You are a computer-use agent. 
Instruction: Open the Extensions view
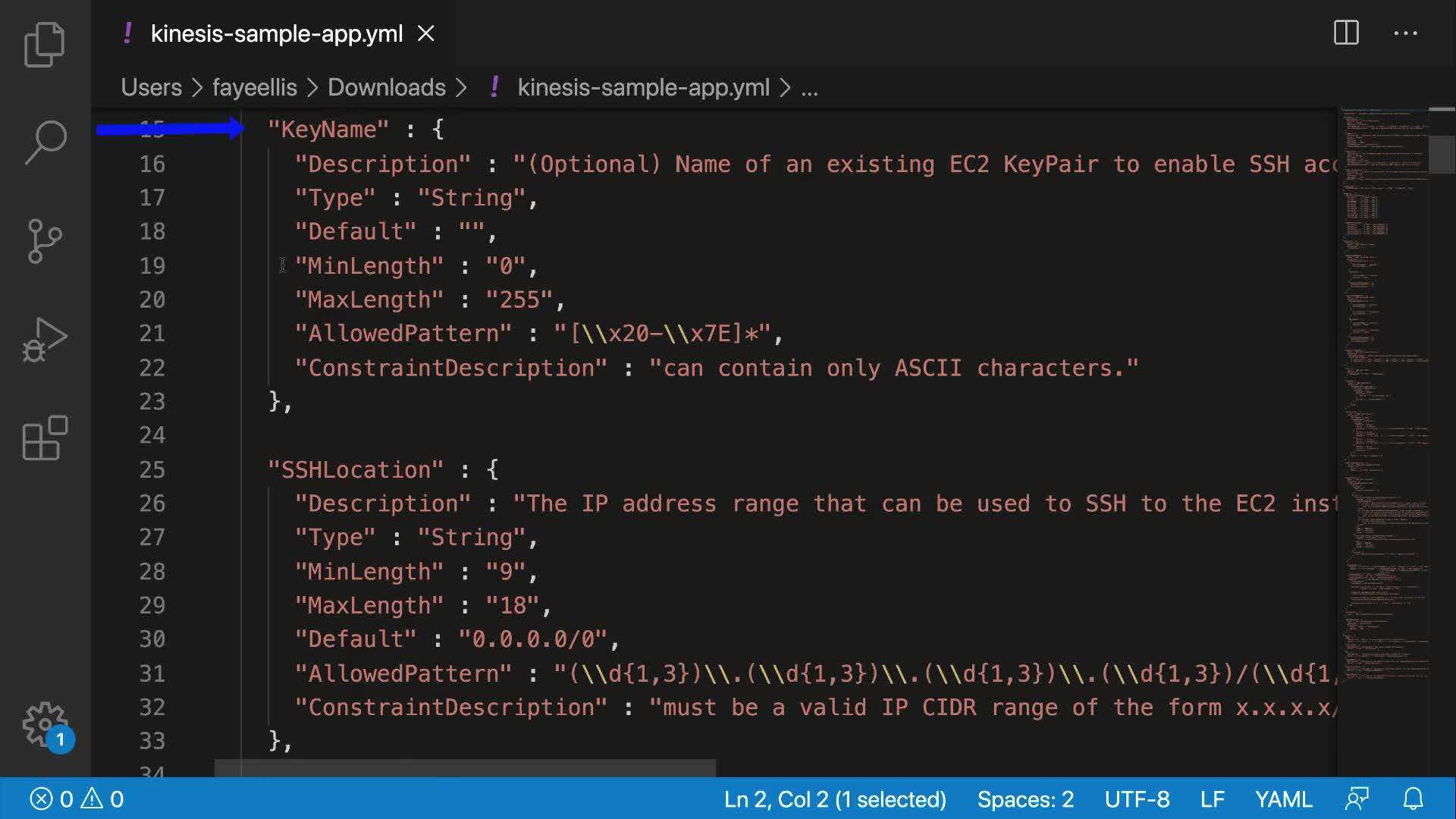point(45,438)
